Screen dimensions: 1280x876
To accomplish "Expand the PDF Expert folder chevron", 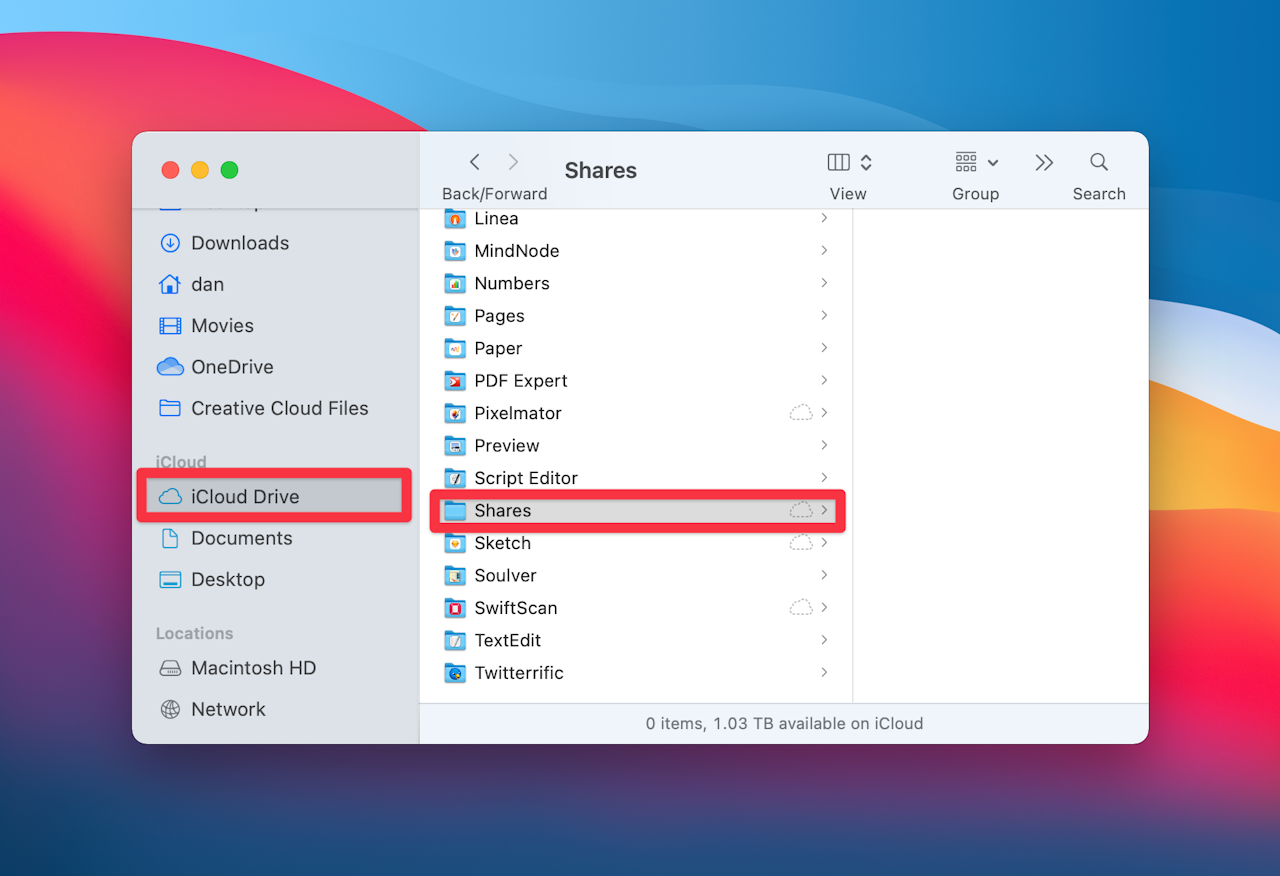I will tap(824, 380).
